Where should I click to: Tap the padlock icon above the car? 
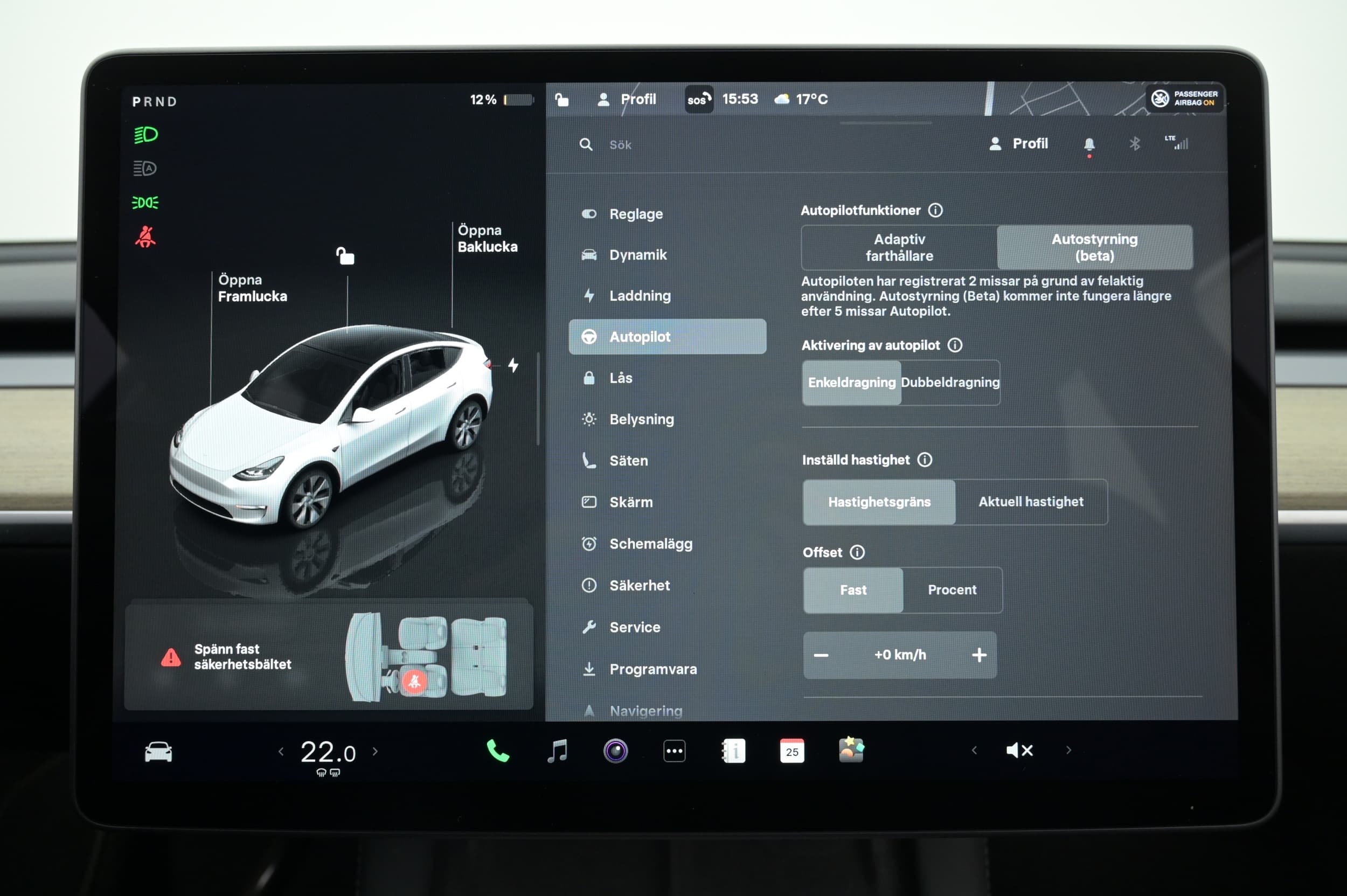coord(345,255)
